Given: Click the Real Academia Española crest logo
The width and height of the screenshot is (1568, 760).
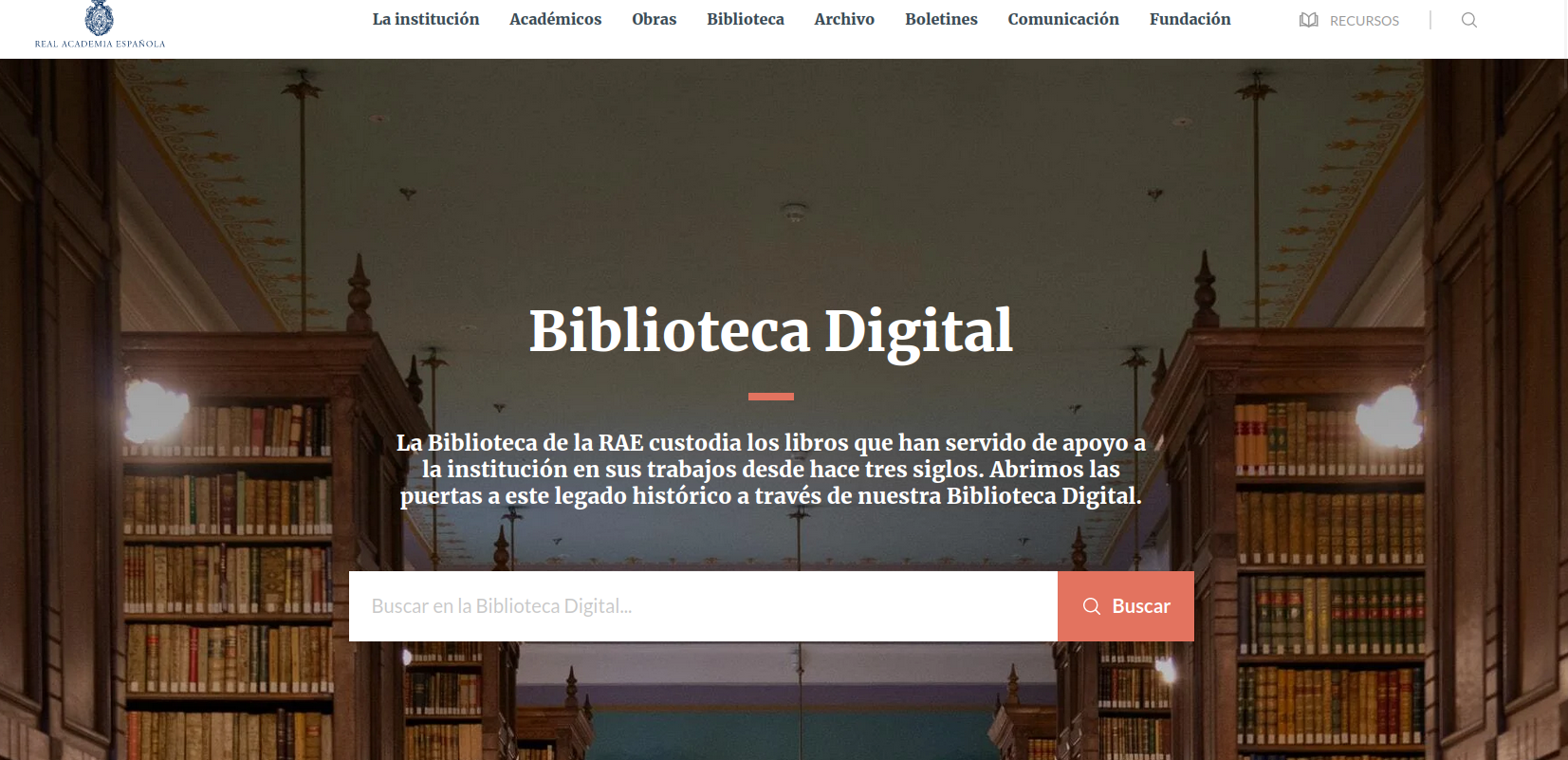Looking at the screenshot, I should pos(100,17).
